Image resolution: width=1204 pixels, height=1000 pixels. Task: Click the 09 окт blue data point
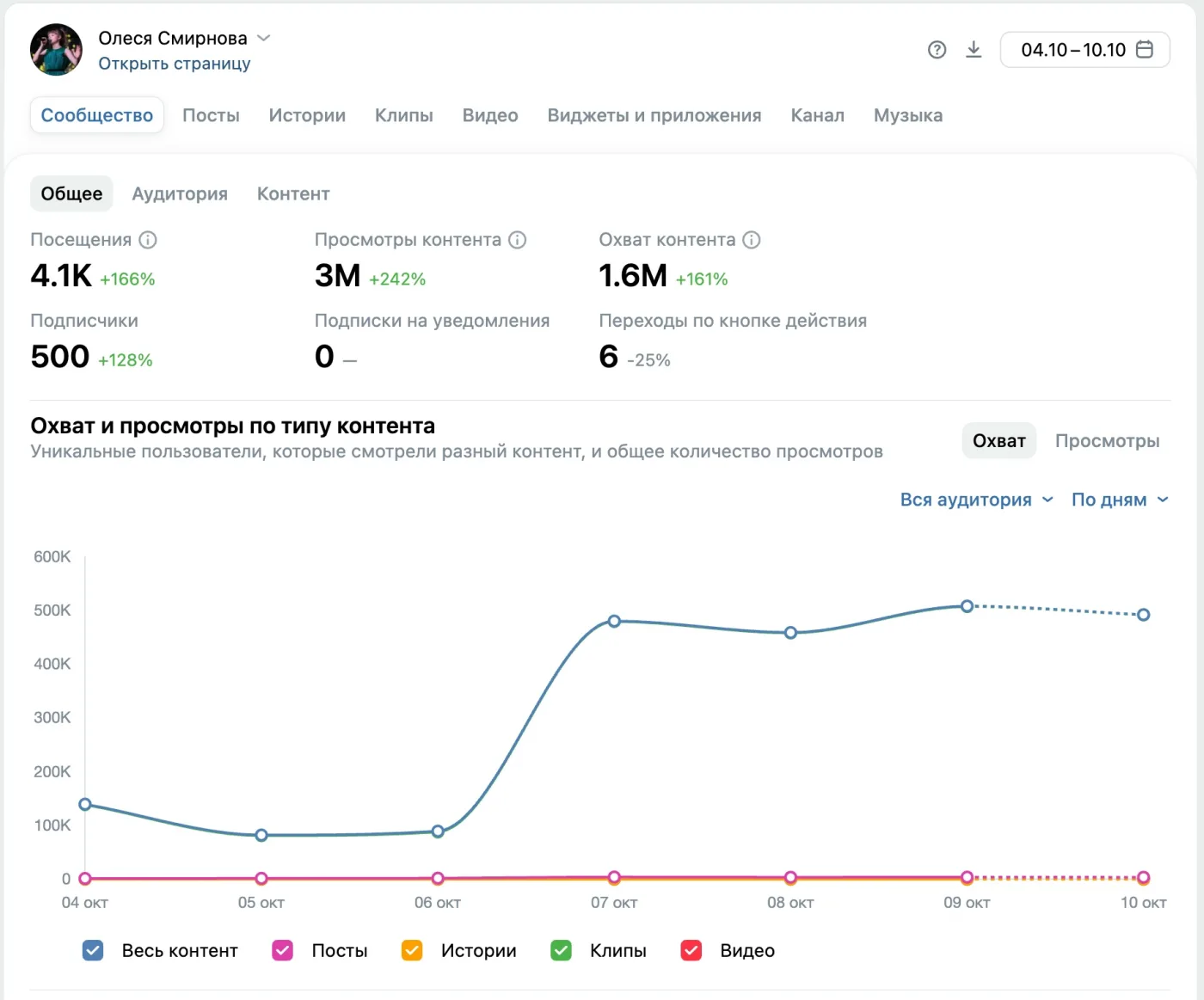coord(967,606)
